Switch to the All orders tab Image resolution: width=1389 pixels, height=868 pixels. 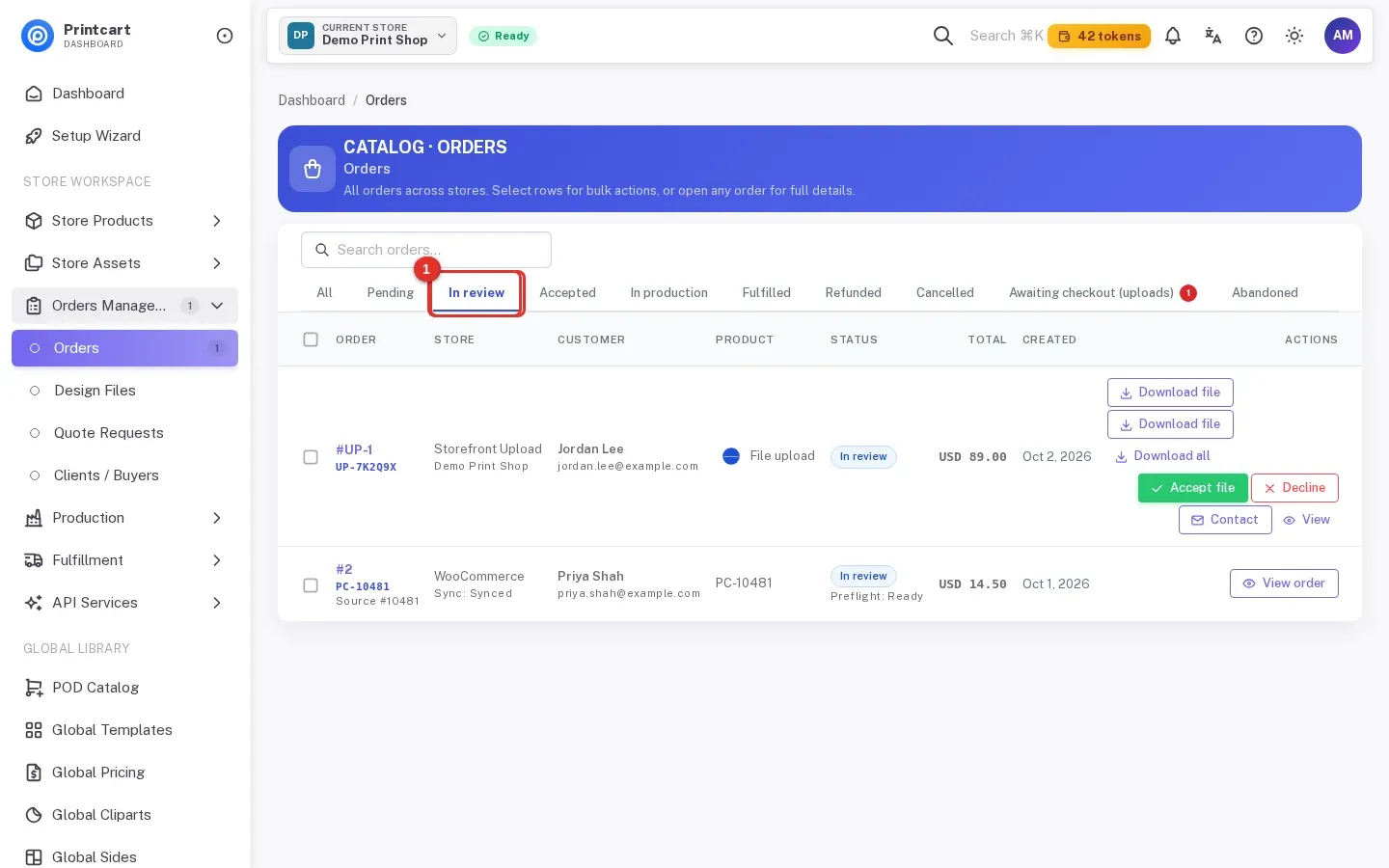(x=324, y=293)
